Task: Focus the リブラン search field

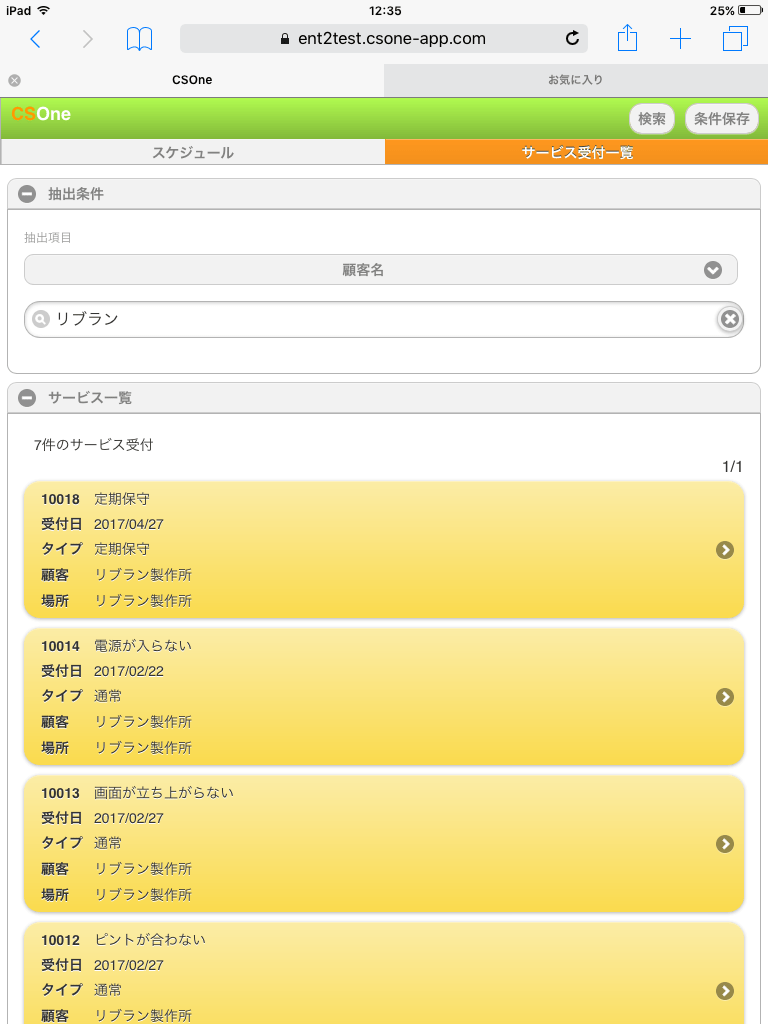Action: [x=384, y=319]
